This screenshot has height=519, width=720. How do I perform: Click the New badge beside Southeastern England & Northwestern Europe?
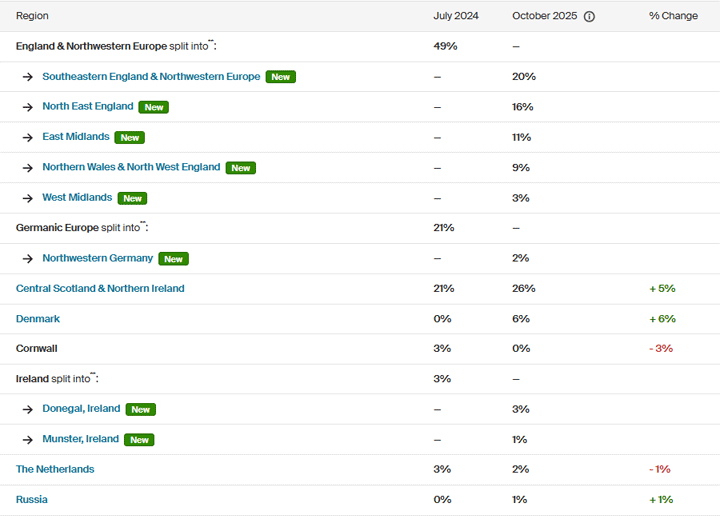pyautogui.click(x=280, y=77)
